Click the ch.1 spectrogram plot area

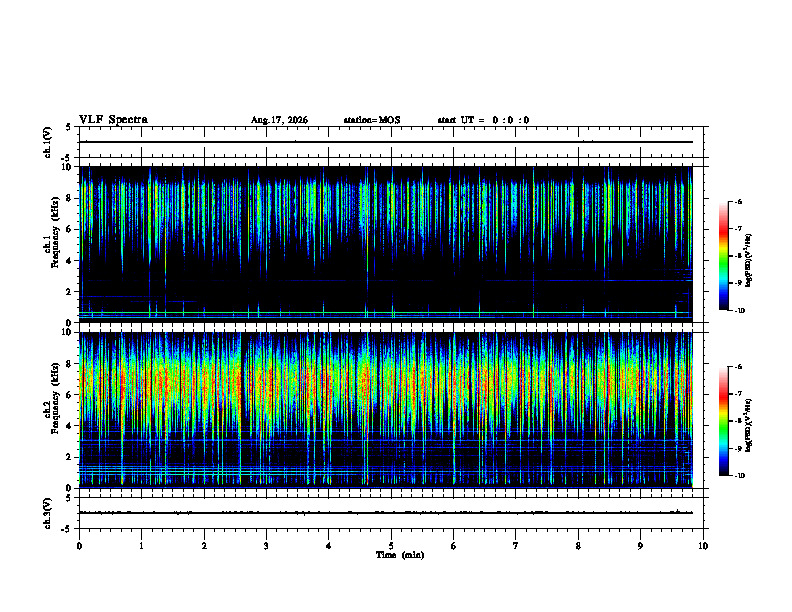(x=386, y=244)
